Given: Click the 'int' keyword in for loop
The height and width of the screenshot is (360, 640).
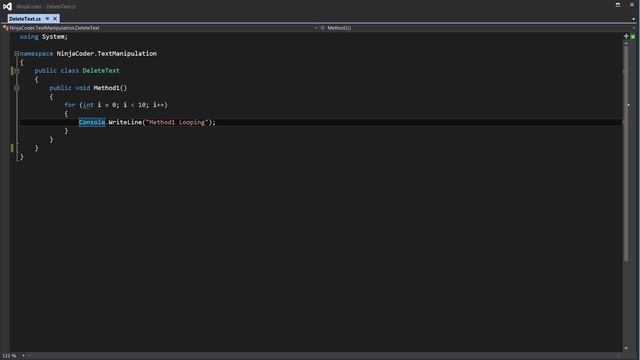Looking at the screenshot, I should pos(88,105).
